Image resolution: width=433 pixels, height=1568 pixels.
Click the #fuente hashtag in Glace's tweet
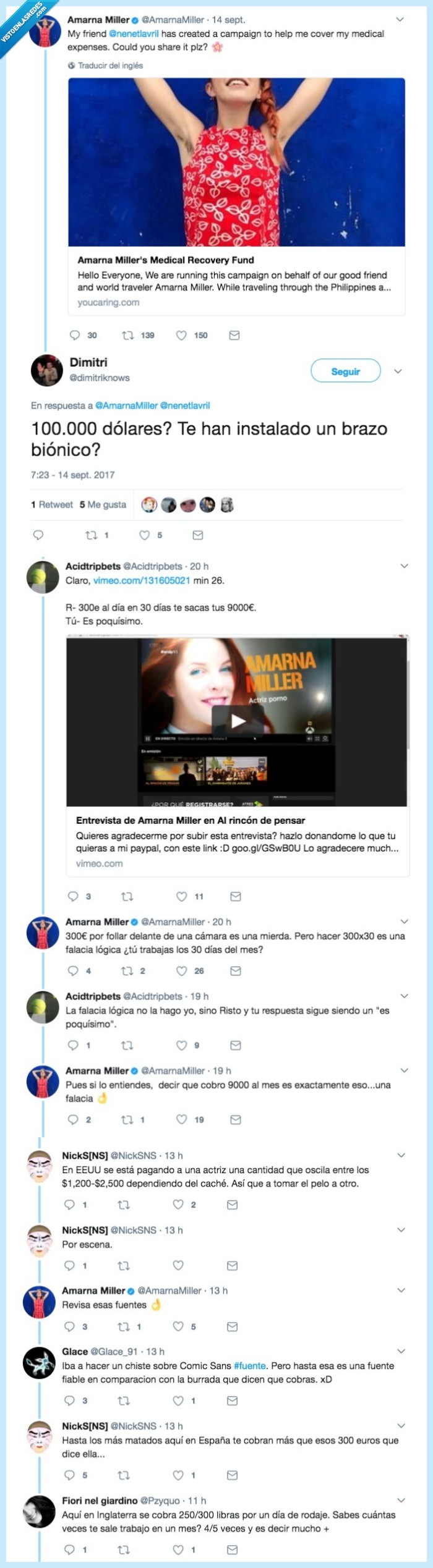pos(250,1365)
